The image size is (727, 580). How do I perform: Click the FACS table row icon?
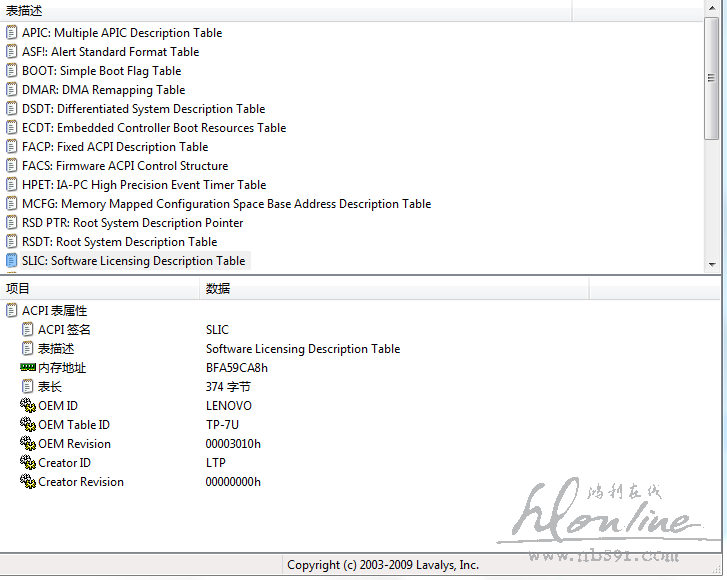click(x=12, y=166)
